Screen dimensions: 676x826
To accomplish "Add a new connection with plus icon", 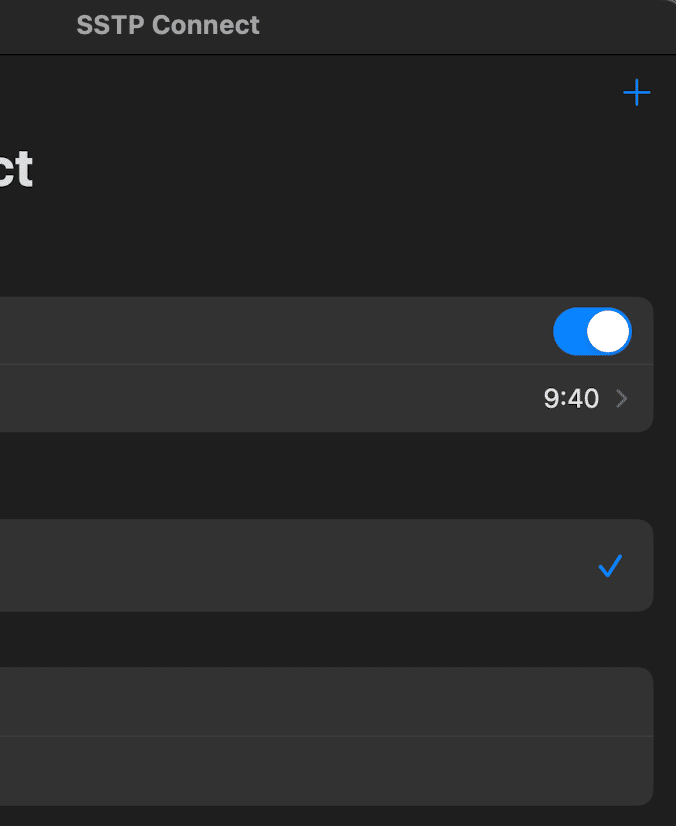I will point(636,93).
